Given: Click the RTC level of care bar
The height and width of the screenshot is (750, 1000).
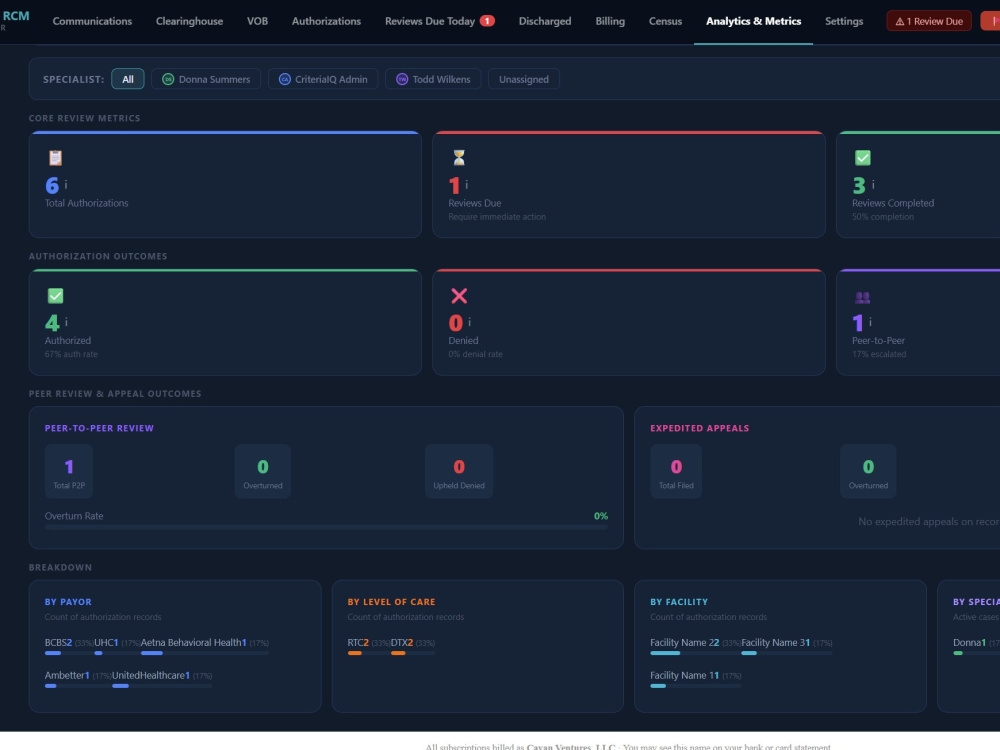Looking at the screenshot, I should point(369,653).
